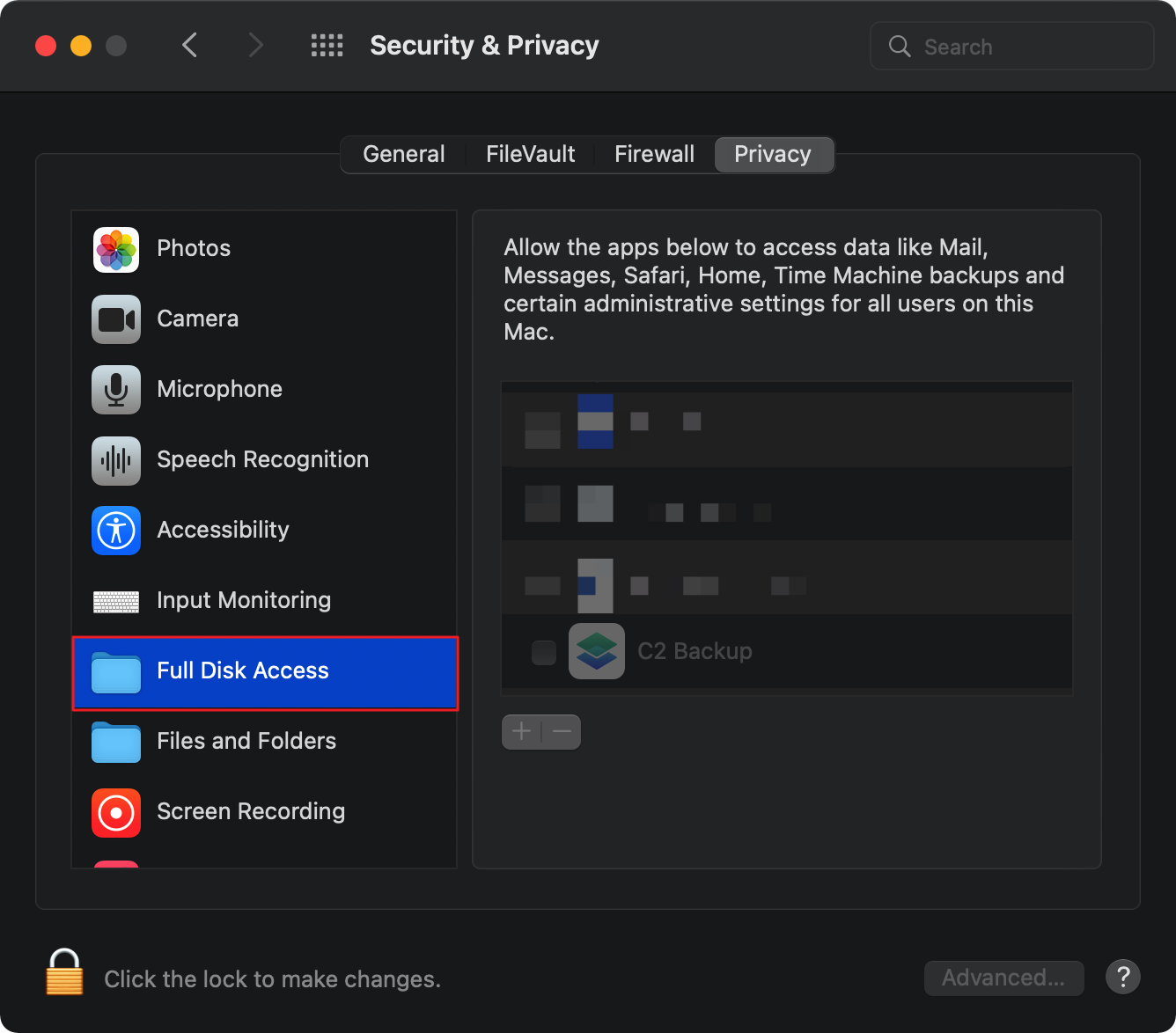The image size is (1176, 1033).
Task: Add an app using the plus button
Action: [x=521, y=731]
